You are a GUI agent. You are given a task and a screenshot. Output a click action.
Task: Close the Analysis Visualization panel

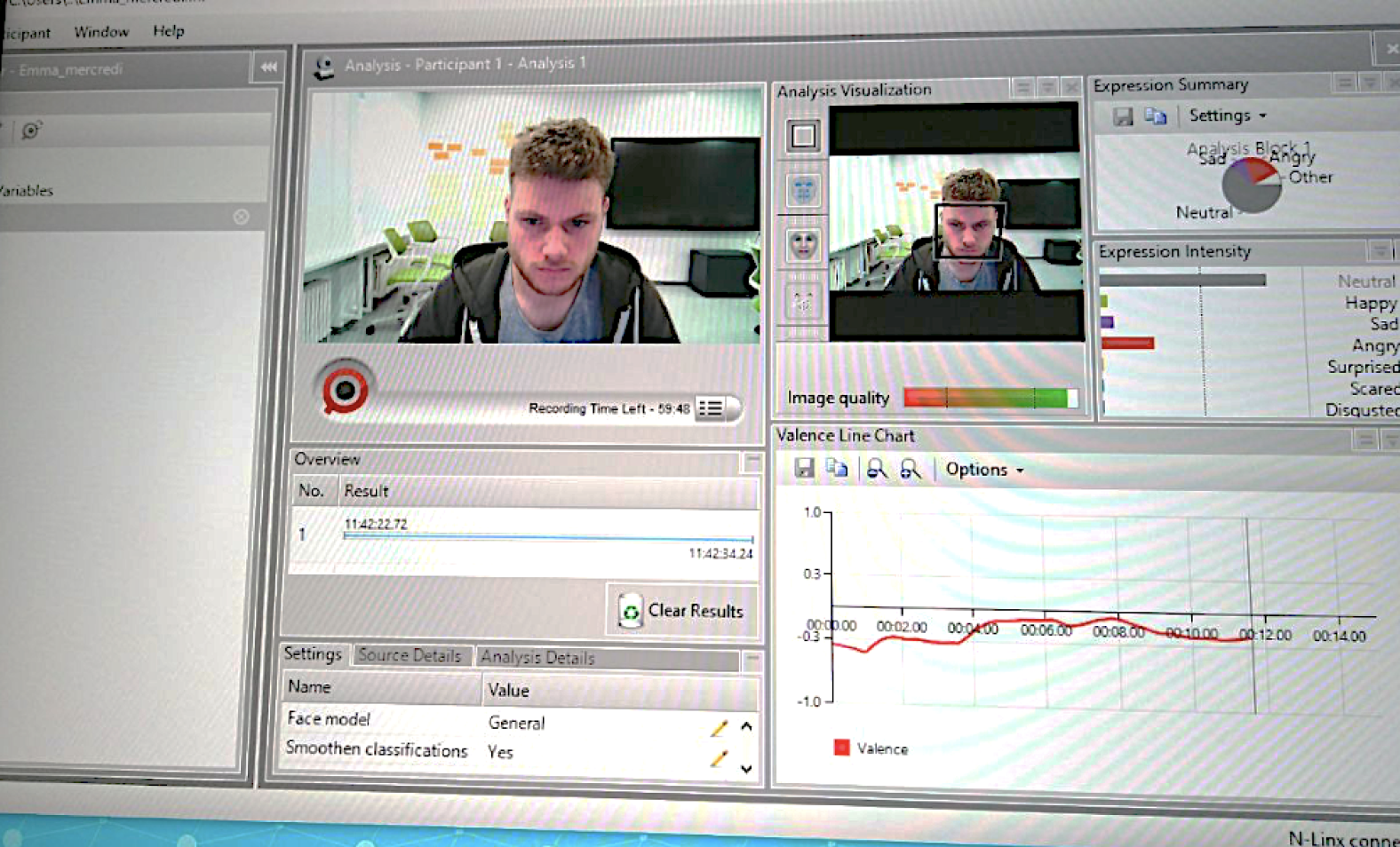point(1071,87)
